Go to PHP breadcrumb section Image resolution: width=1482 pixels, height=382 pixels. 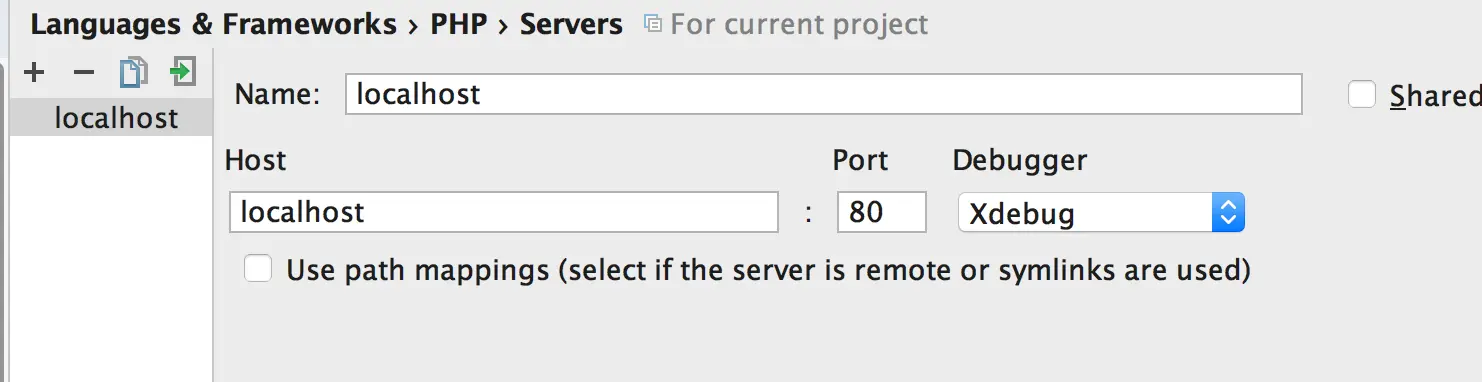coord(458,24)
